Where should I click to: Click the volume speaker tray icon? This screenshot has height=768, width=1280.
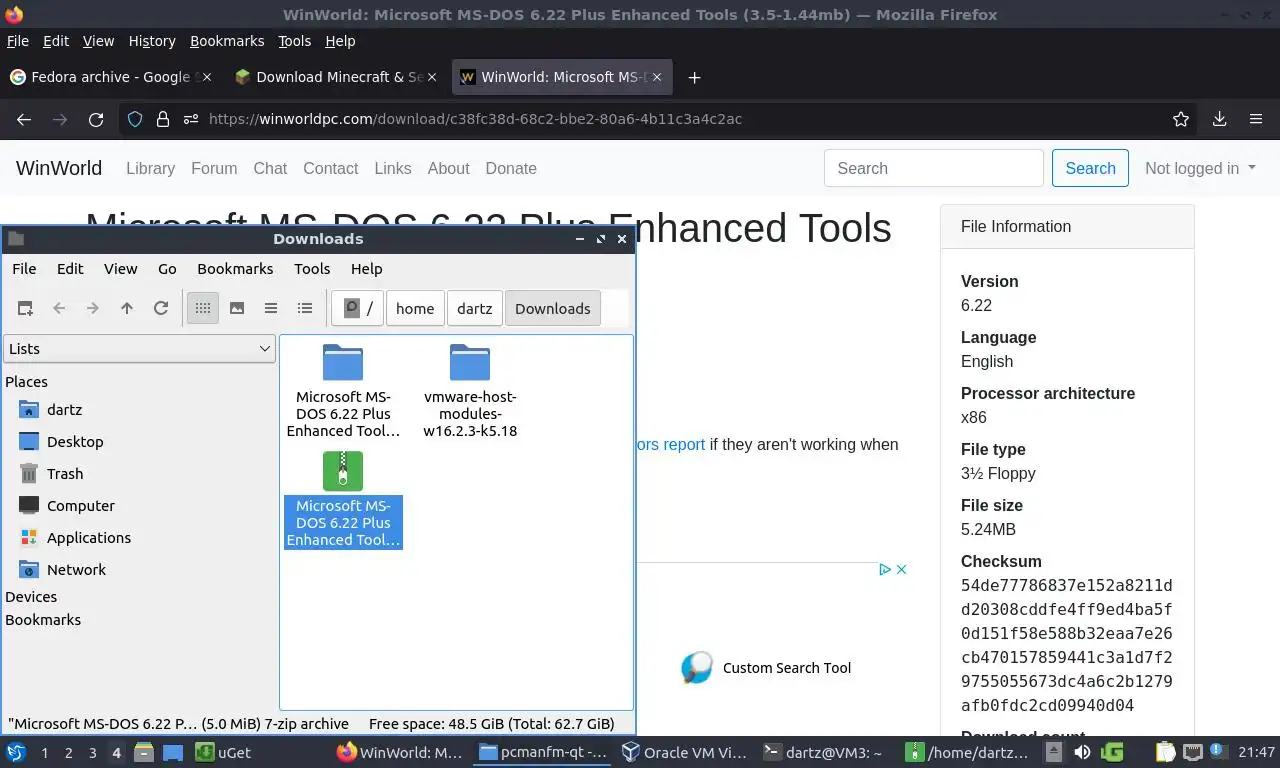(1082, 752)
